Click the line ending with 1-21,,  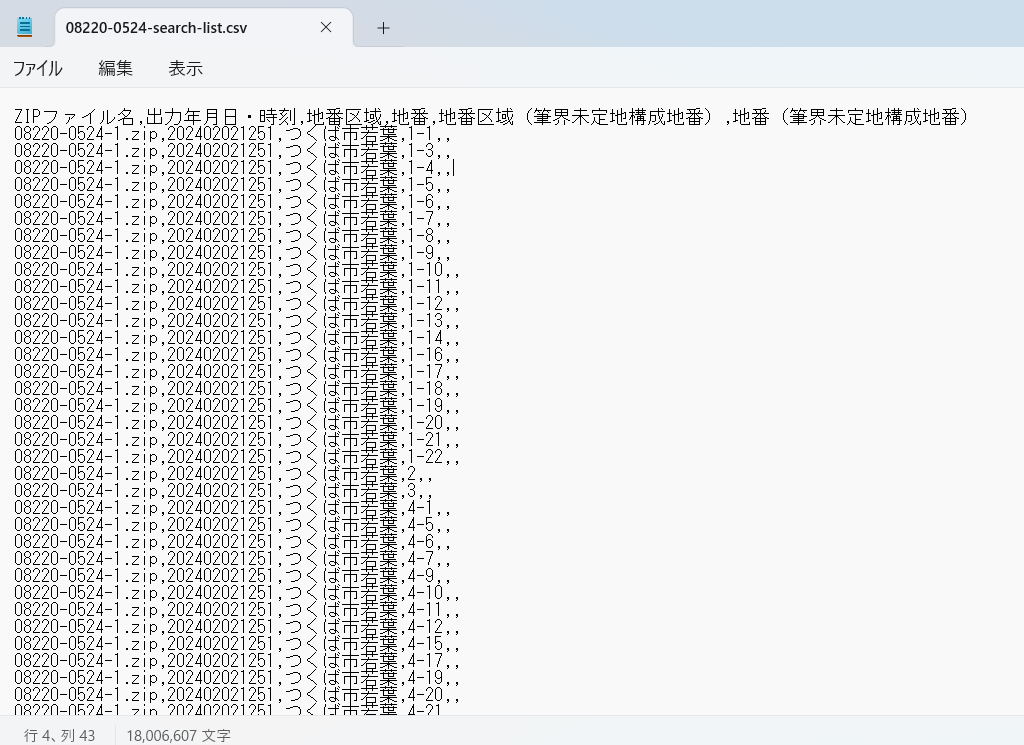click(x=237, y=439)
